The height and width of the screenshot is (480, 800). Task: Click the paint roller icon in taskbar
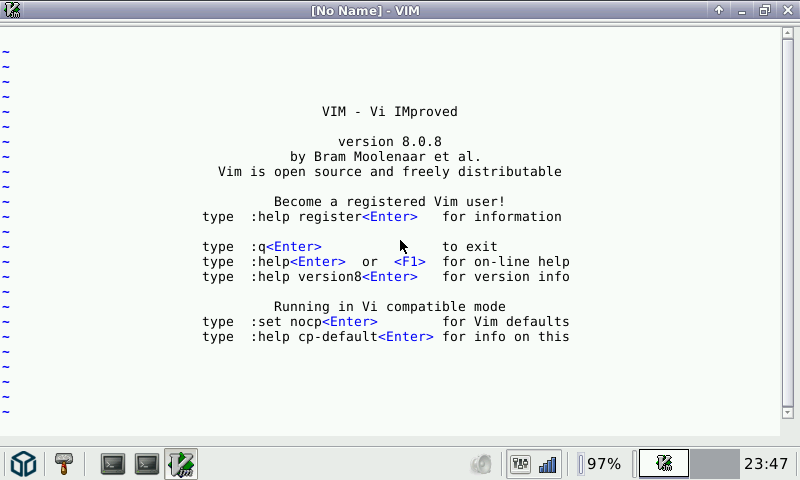point(65,464)
